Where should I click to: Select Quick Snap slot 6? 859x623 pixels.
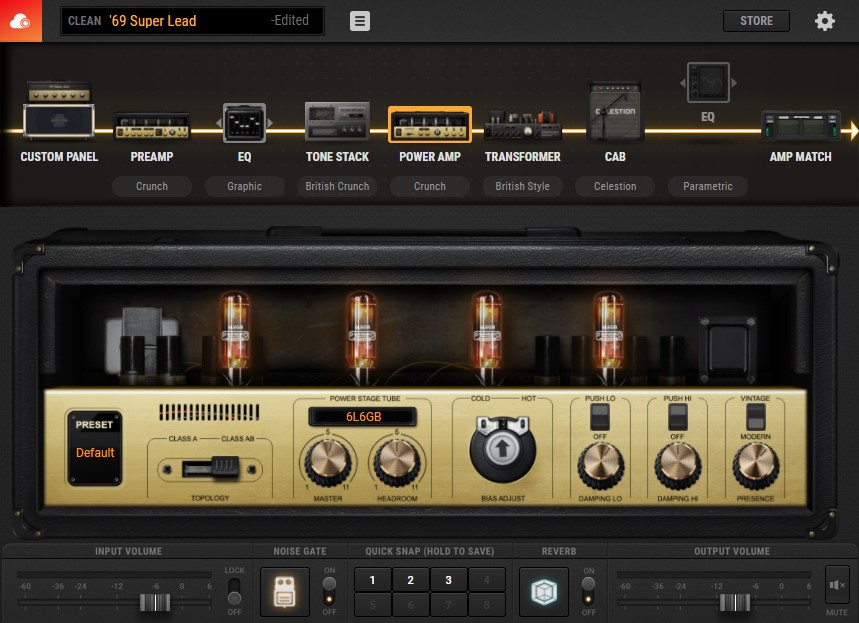410,605
